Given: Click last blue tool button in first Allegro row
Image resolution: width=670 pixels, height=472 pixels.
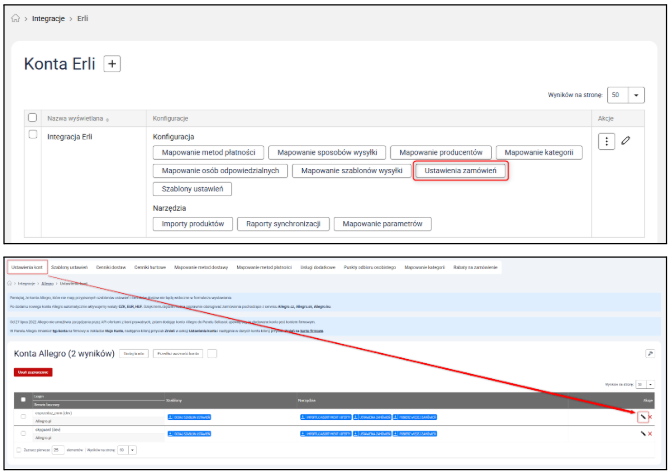Looking at the screenshot, I should point(415,417).
